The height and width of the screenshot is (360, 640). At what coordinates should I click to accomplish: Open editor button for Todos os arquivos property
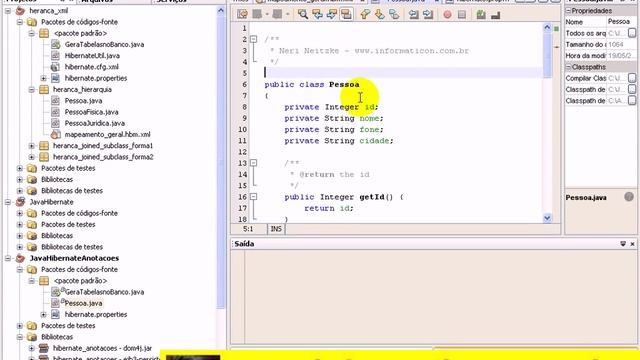tap(632, 33)
